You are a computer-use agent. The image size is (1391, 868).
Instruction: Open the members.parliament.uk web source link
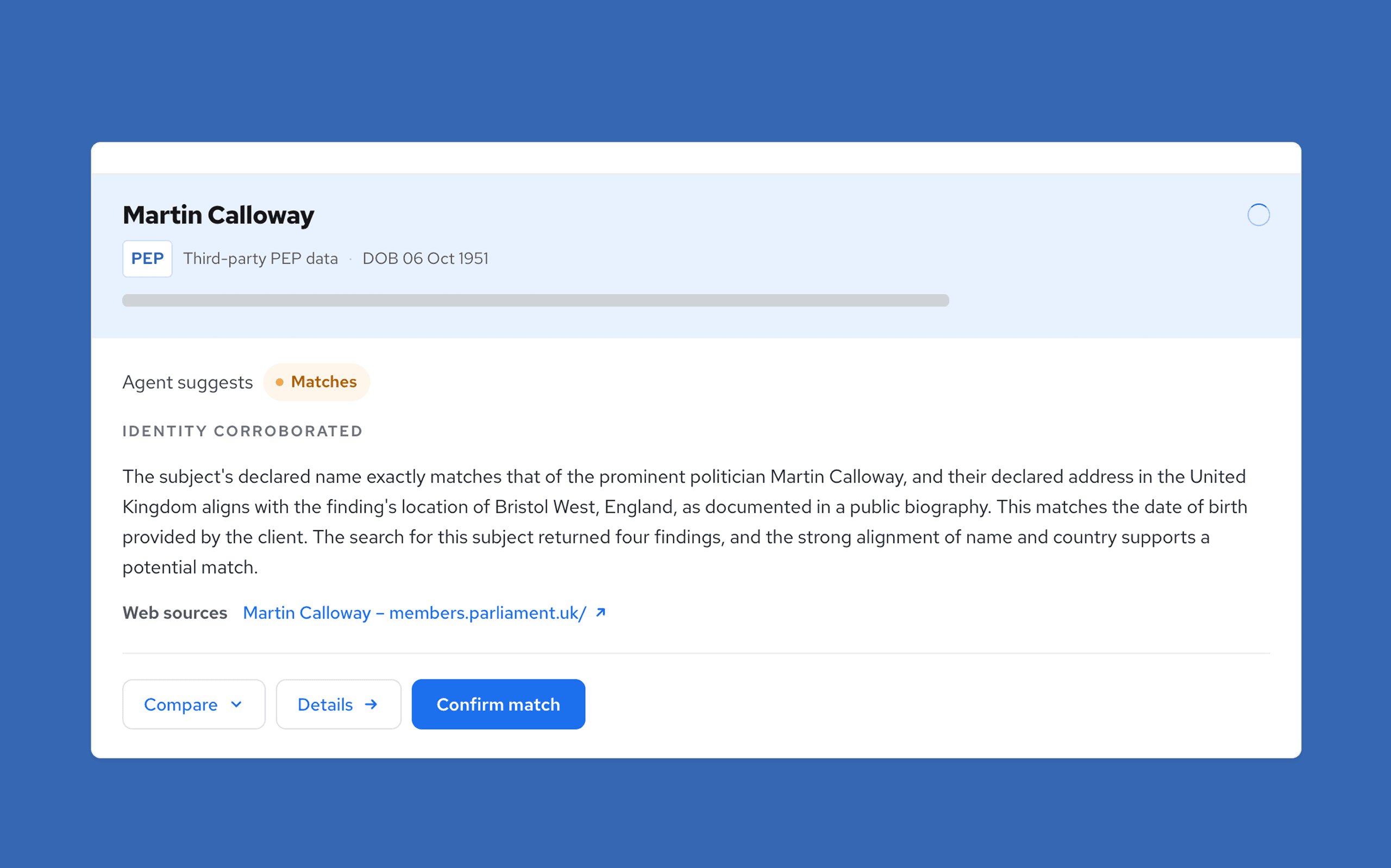[x=415, y=613]
